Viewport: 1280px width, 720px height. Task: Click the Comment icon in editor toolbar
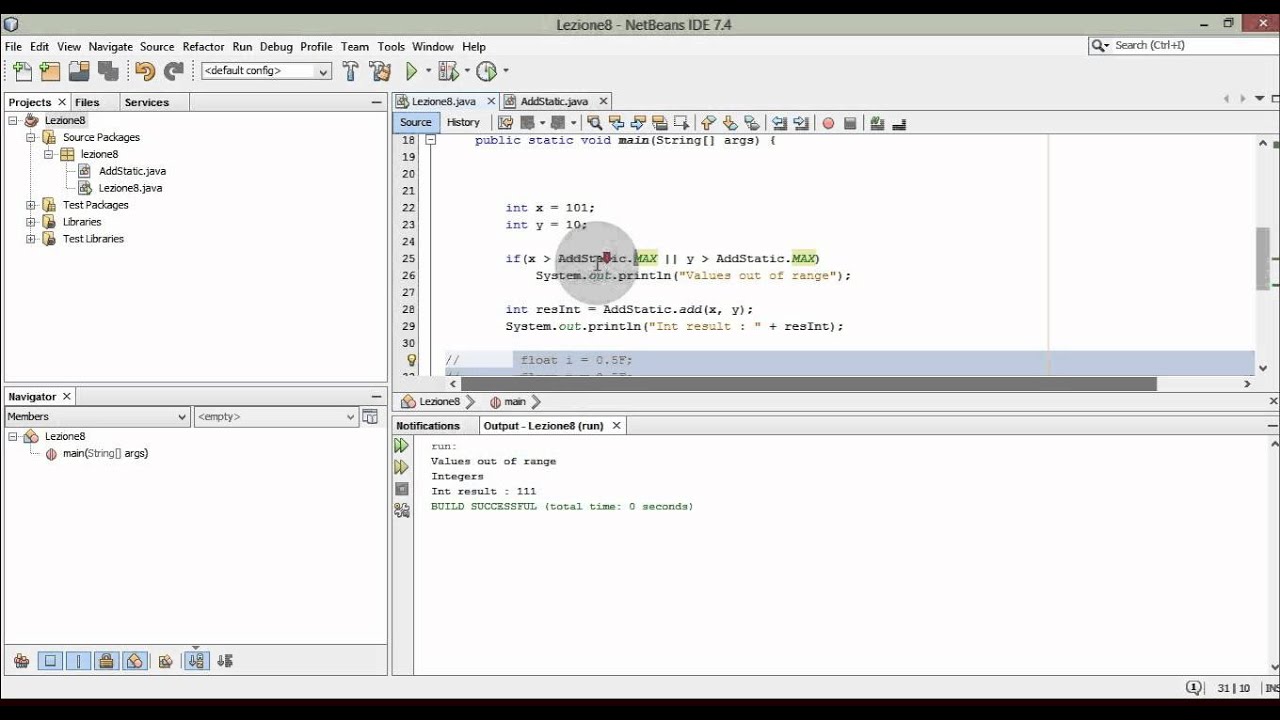(x=877, y=123)
